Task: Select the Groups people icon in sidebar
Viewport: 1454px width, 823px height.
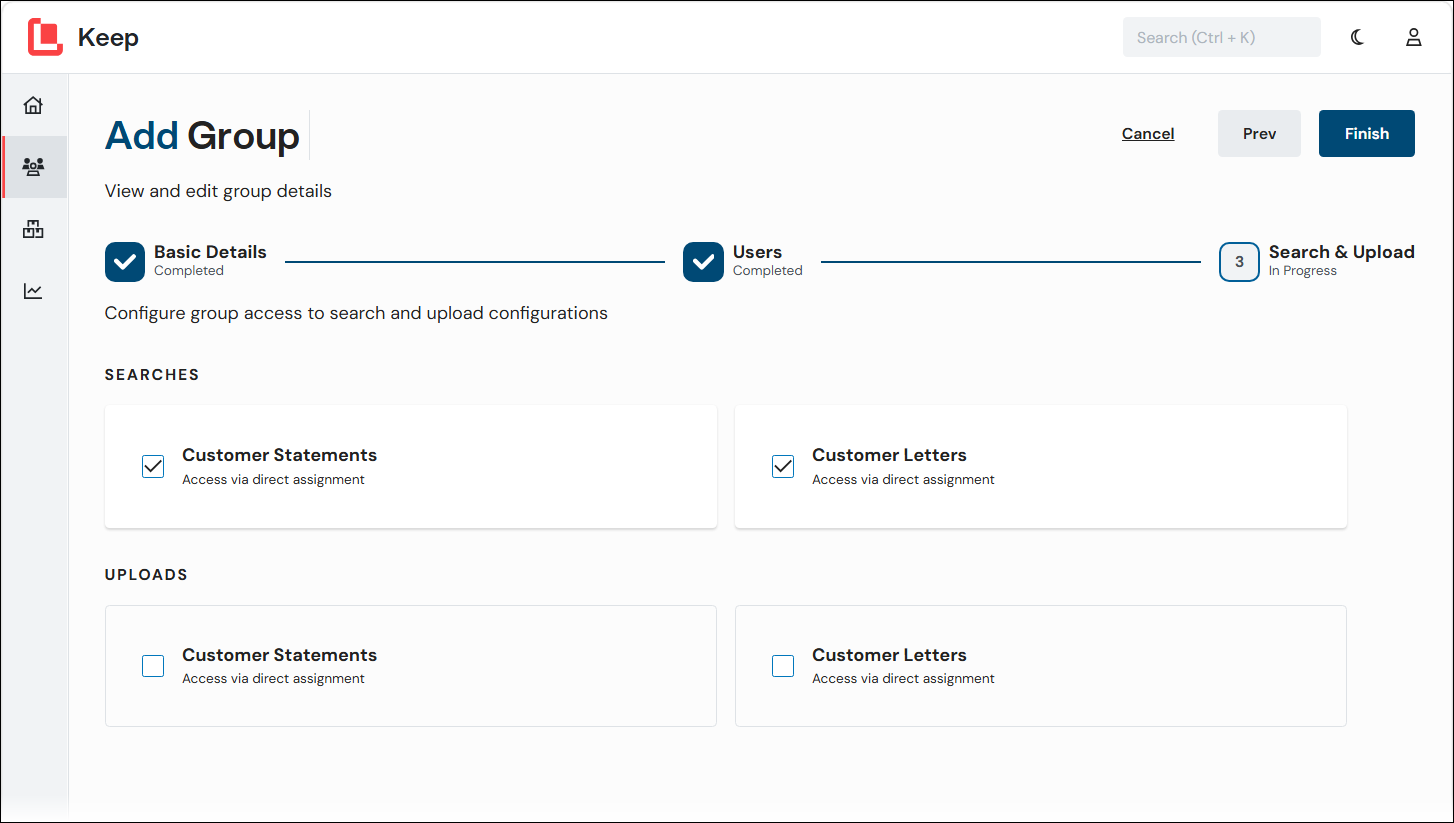Action: coord(33,167)
